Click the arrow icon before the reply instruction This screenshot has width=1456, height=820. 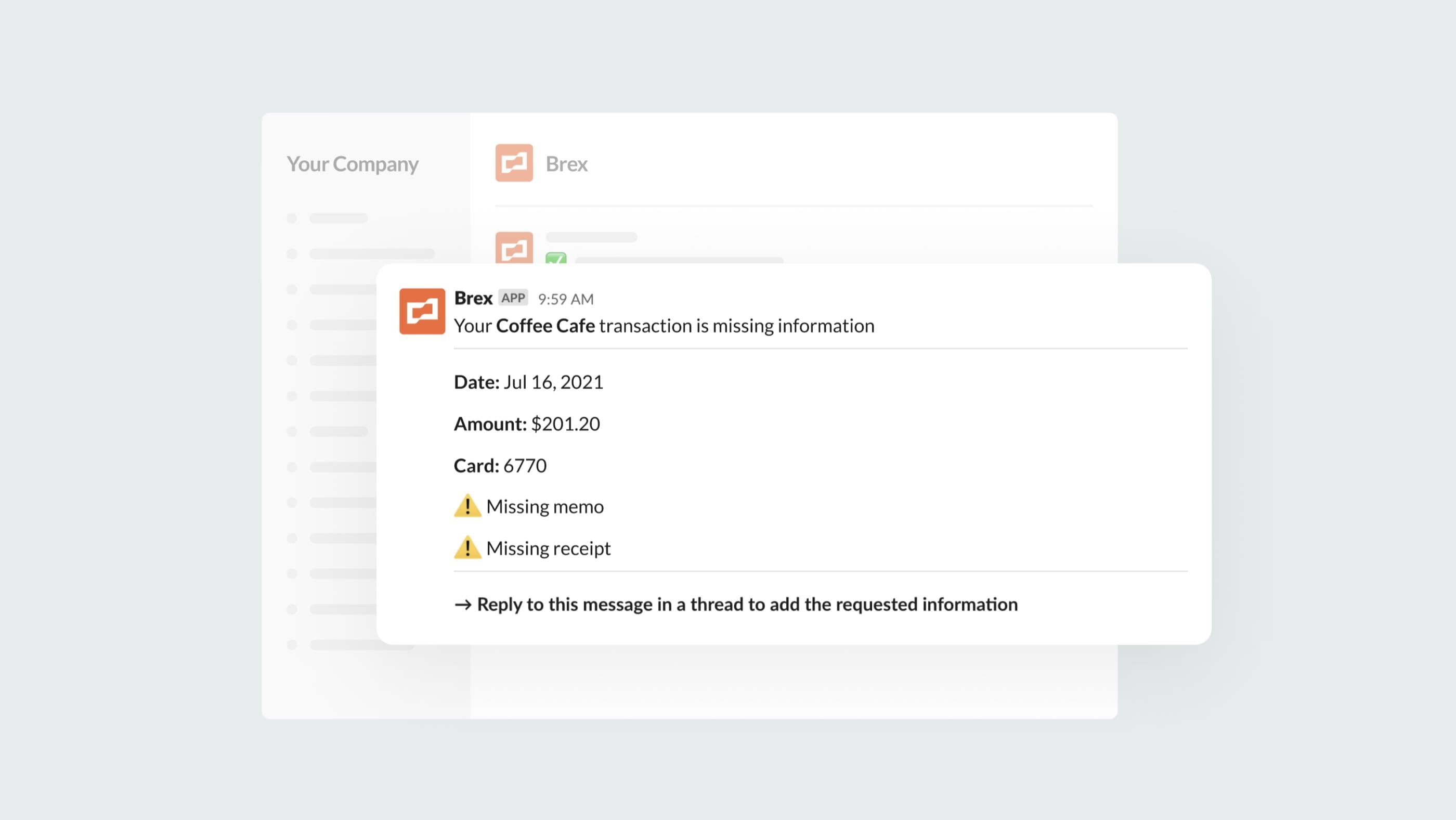pos(463,604)
